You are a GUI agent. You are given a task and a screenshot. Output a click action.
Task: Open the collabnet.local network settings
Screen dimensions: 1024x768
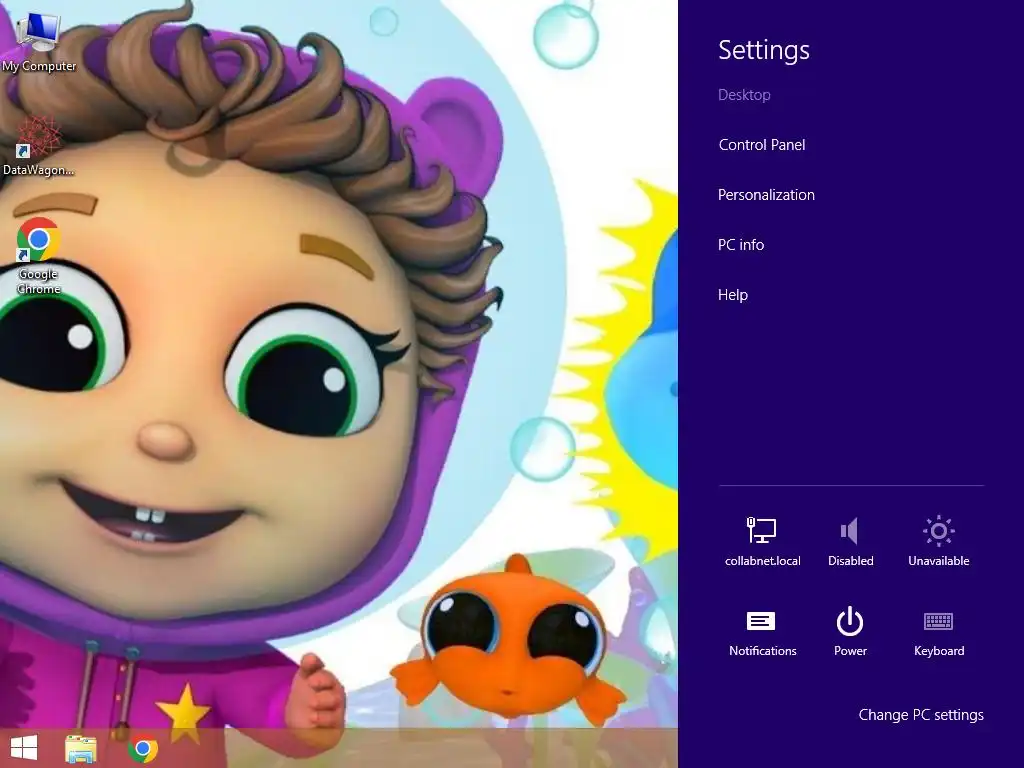coord(762,541)
